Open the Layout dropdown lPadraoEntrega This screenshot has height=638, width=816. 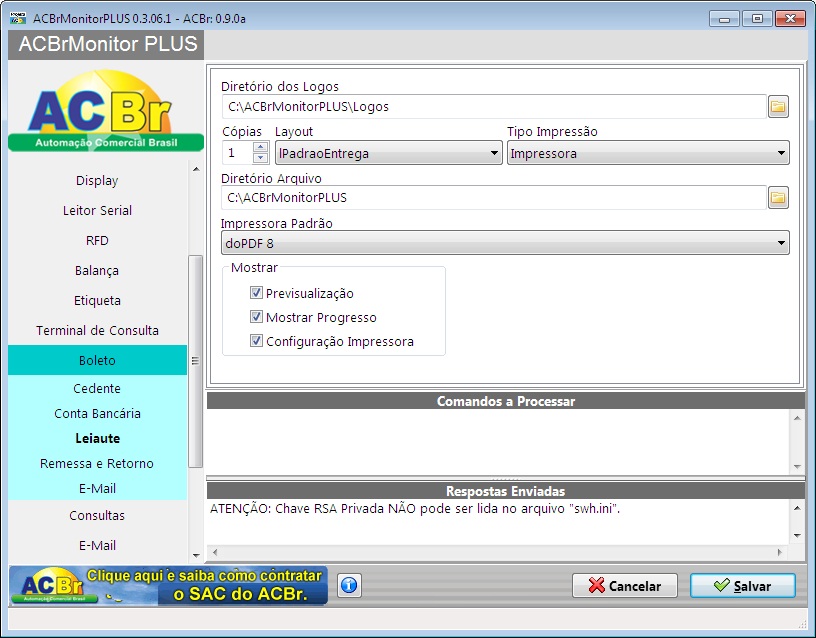tap(388, 153)
